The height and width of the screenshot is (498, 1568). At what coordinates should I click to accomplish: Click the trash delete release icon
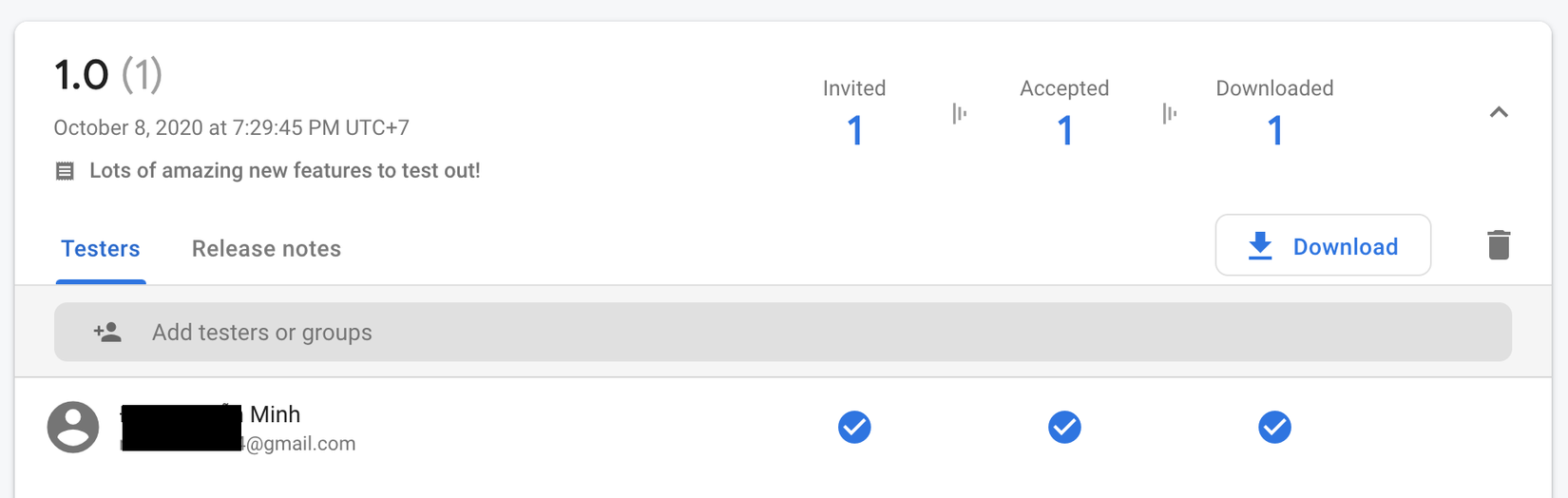tap(1499, 245)
